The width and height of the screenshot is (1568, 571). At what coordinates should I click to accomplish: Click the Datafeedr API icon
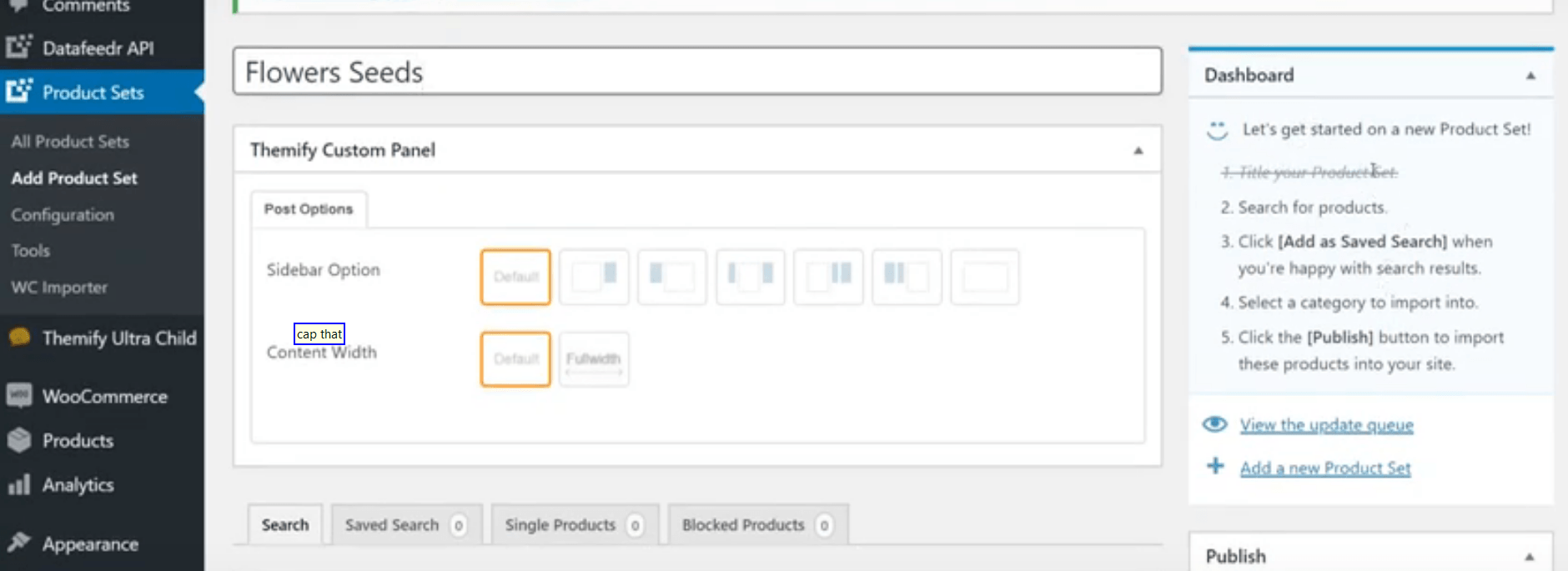[21, 48]
